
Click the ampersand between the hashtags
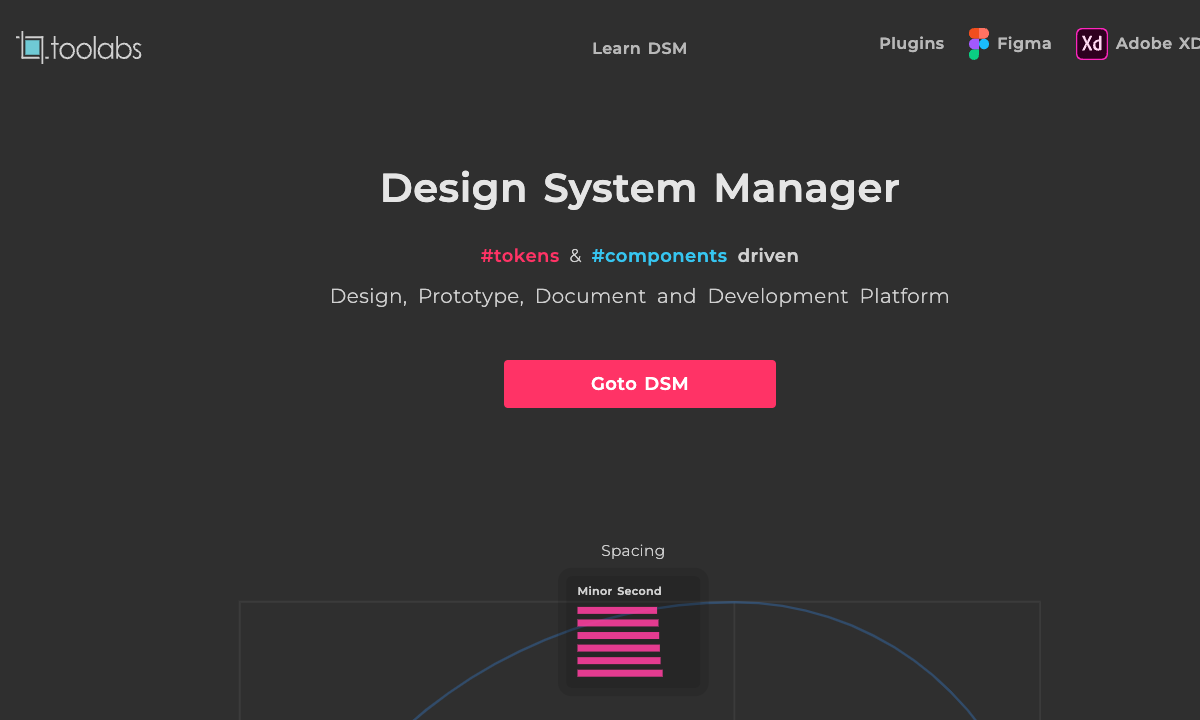click(575, 256)
